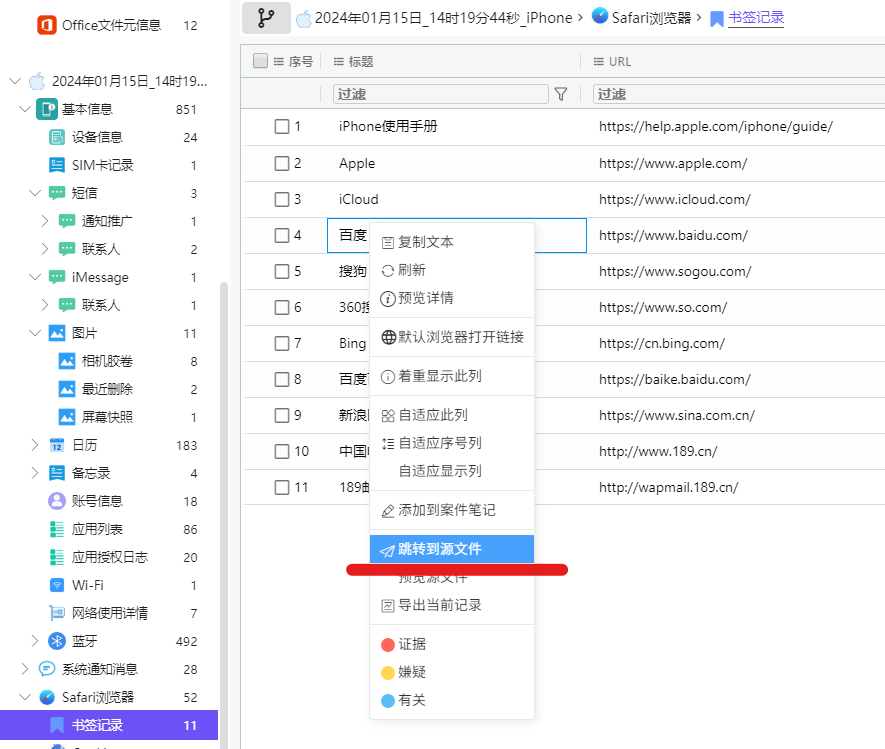Click the Safari浏览器 compass icon in breadcrumb
Screen dimensions: 885x749
point(600,16)
